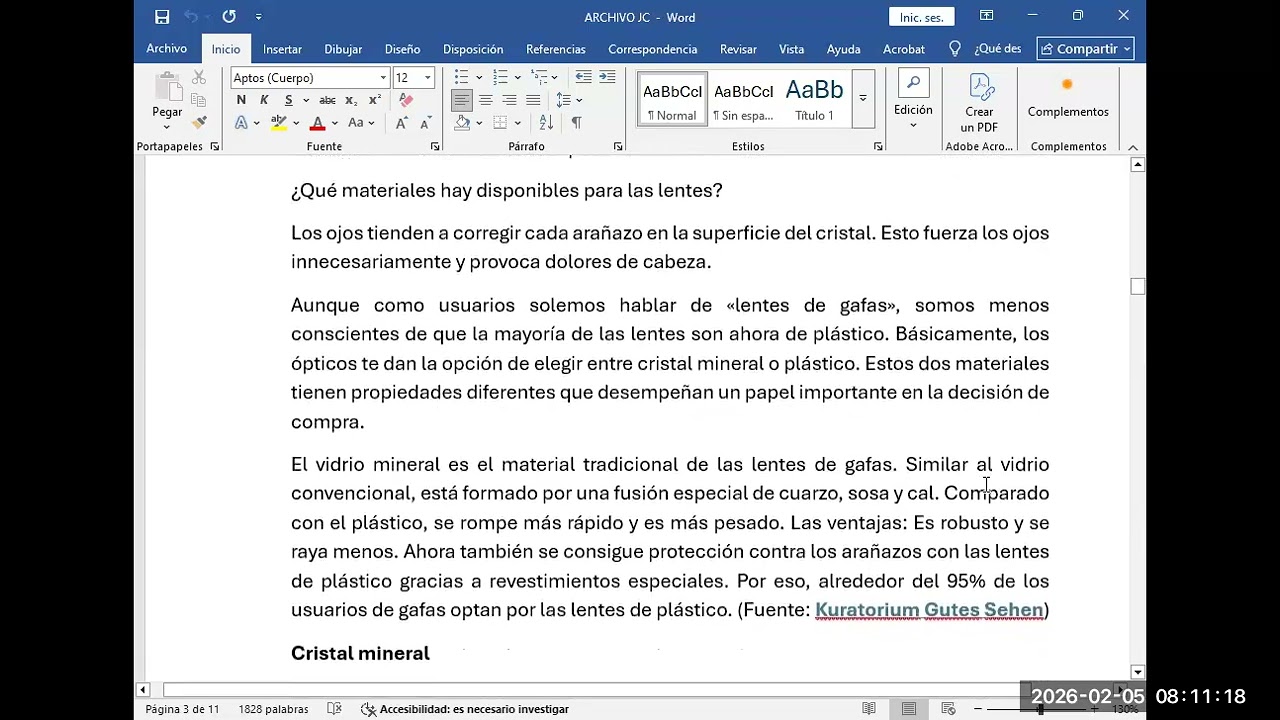Click Página 3 de 11 indicator
The width and height of the screenshot is (1280, 720).
[x=182, y=709]
